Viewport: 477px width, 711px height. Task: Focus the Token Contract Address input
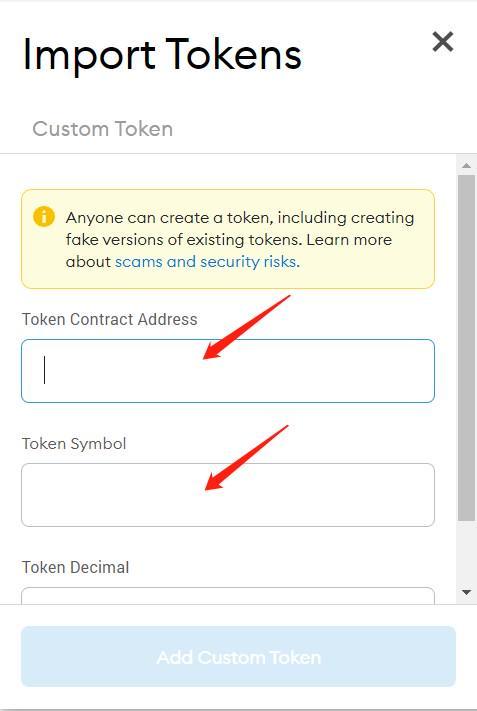[x=228, y=371]
